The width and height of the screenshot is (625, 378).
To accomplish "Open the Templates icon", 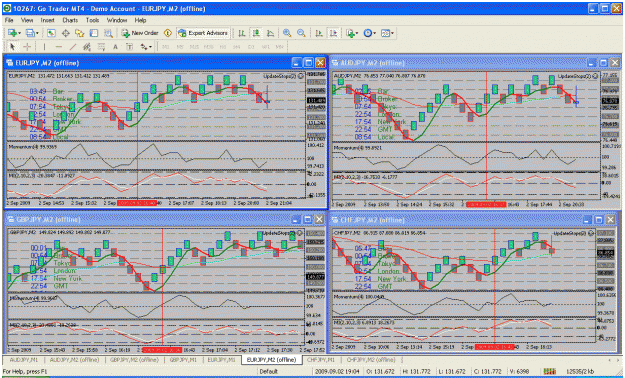I will point(385,33).
